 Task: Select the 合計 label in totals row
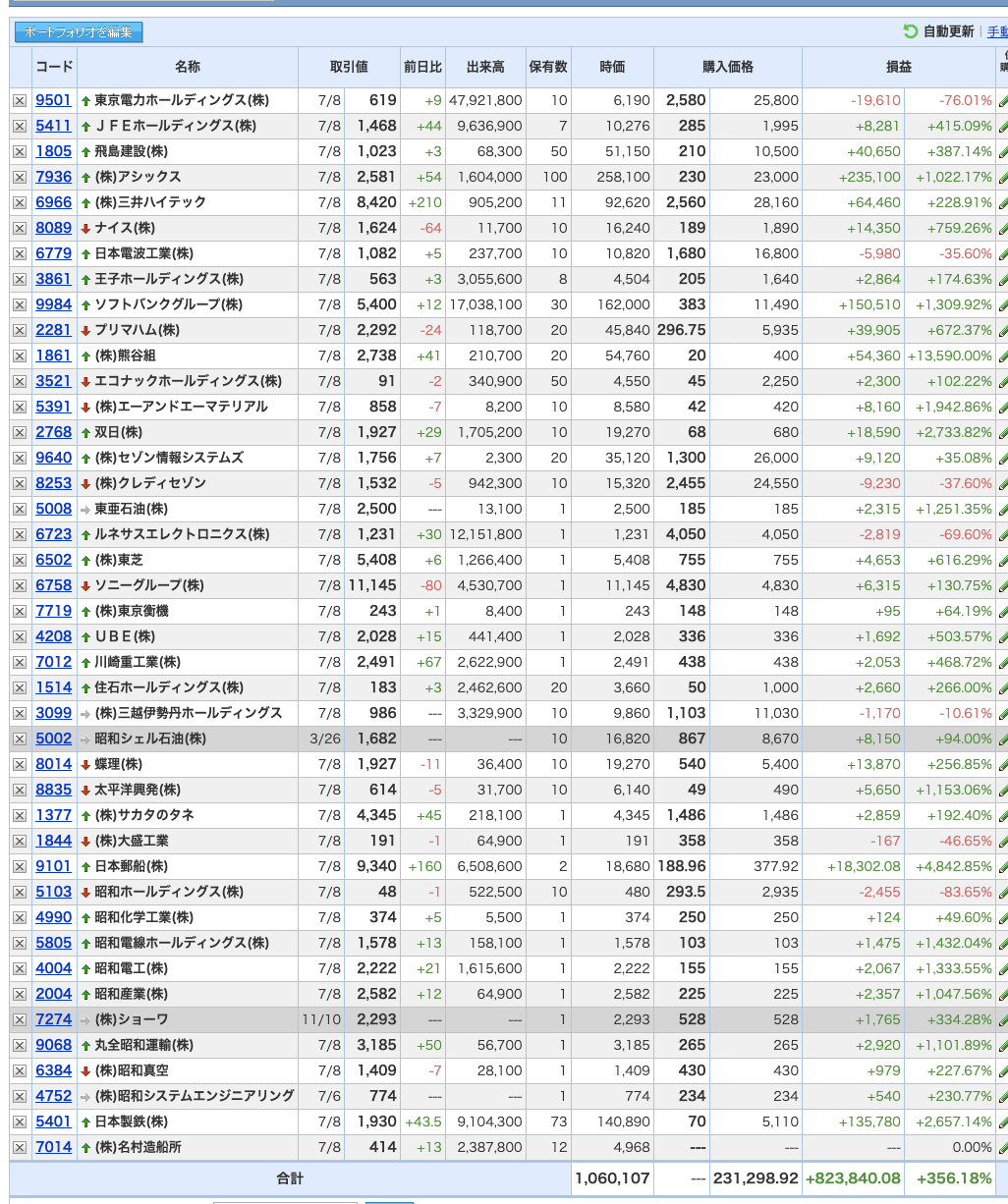click(290, 1177)
